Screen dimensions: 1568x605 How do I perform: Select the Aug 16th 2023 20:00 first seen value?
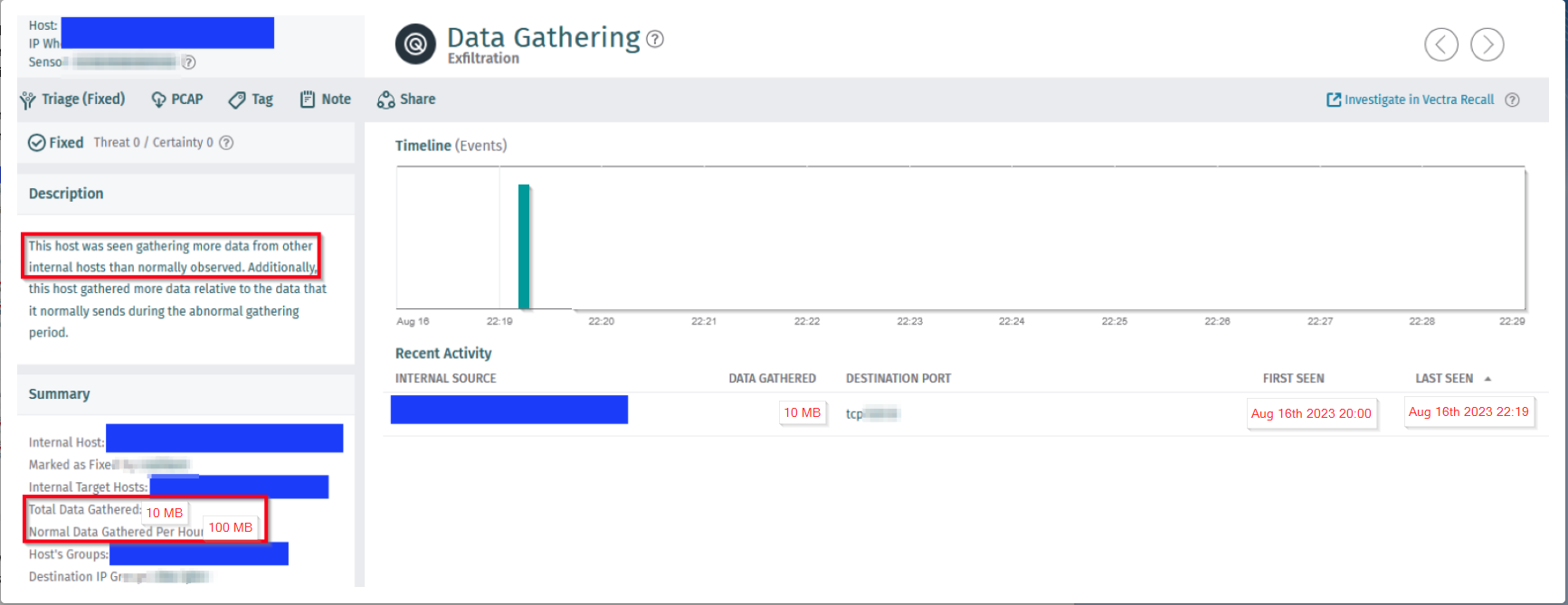tap(1311, 413)
